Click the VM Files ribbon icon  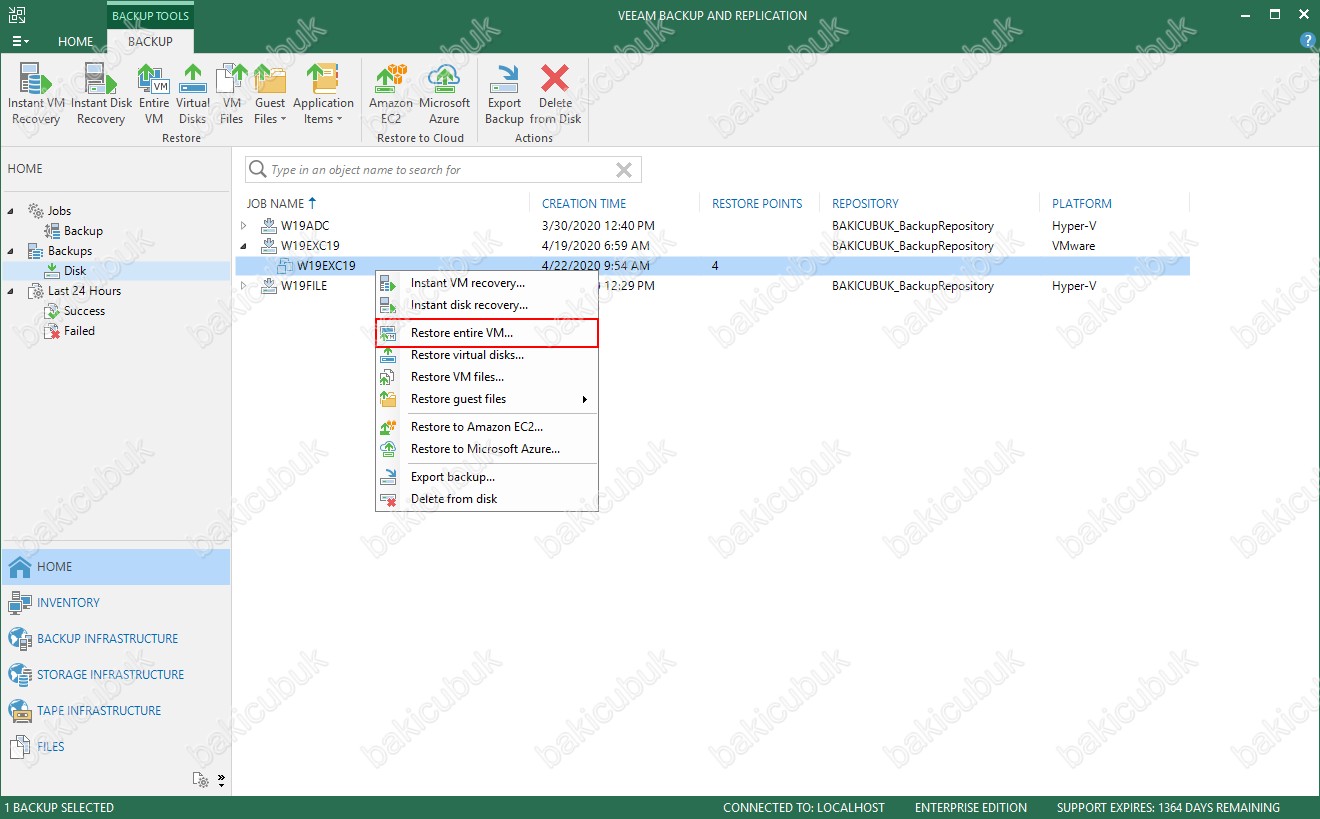(x=232, y=94)
